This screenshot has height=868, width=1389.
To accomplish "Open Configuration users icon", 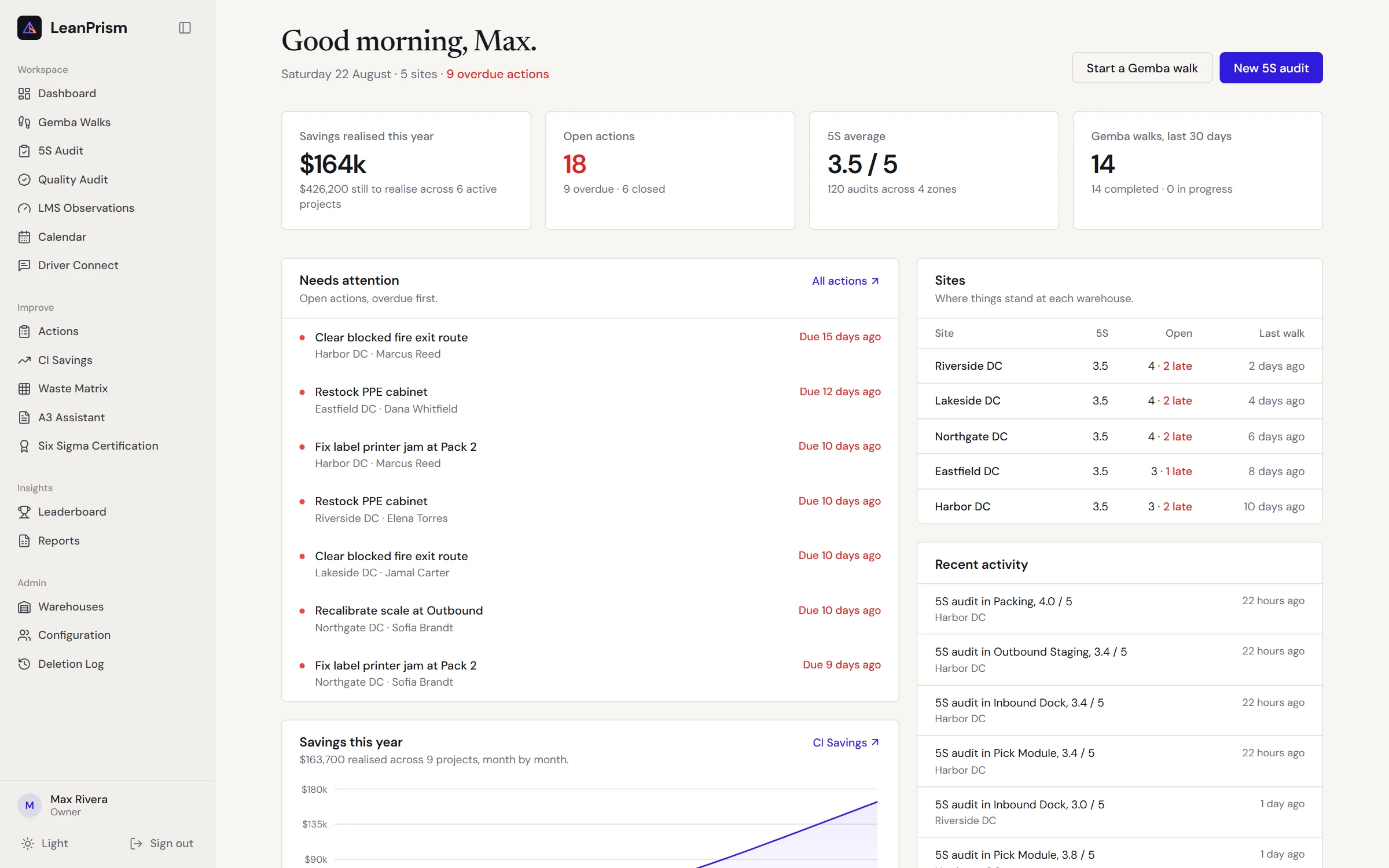I will pyautogui.click(x=24, y=635).
